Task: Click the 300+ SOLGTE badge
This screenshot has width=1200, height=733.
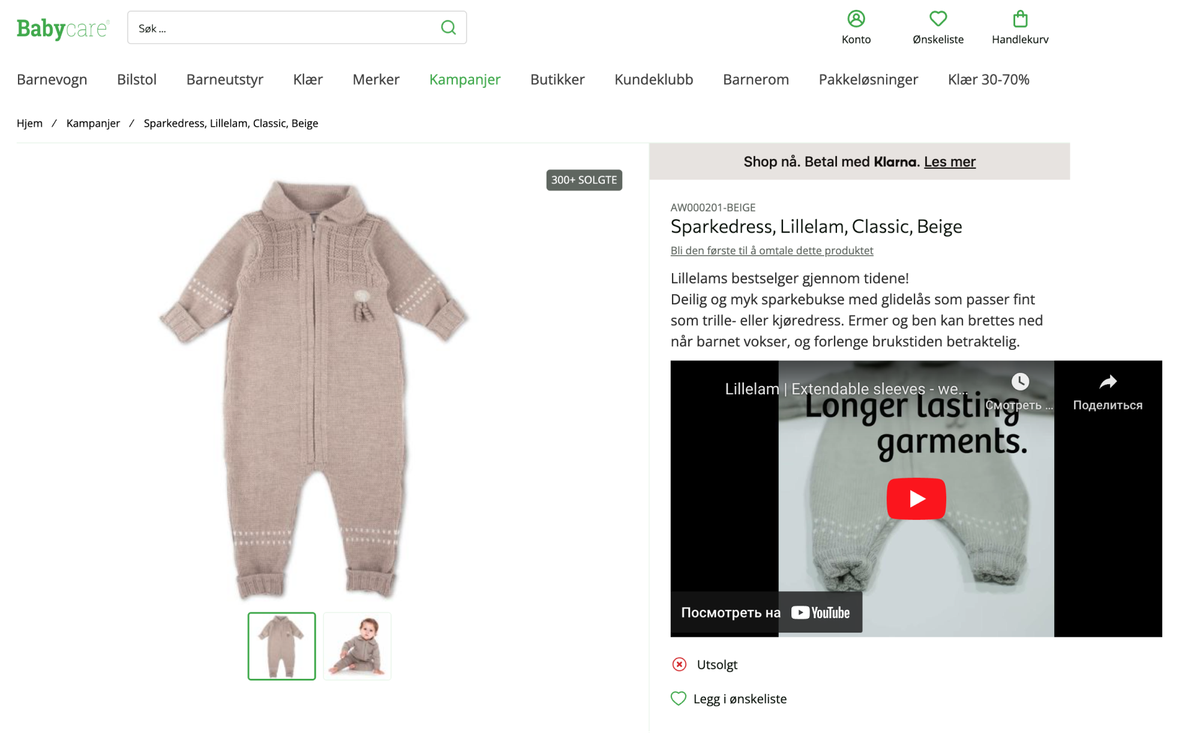Action: tap(584, 180)
